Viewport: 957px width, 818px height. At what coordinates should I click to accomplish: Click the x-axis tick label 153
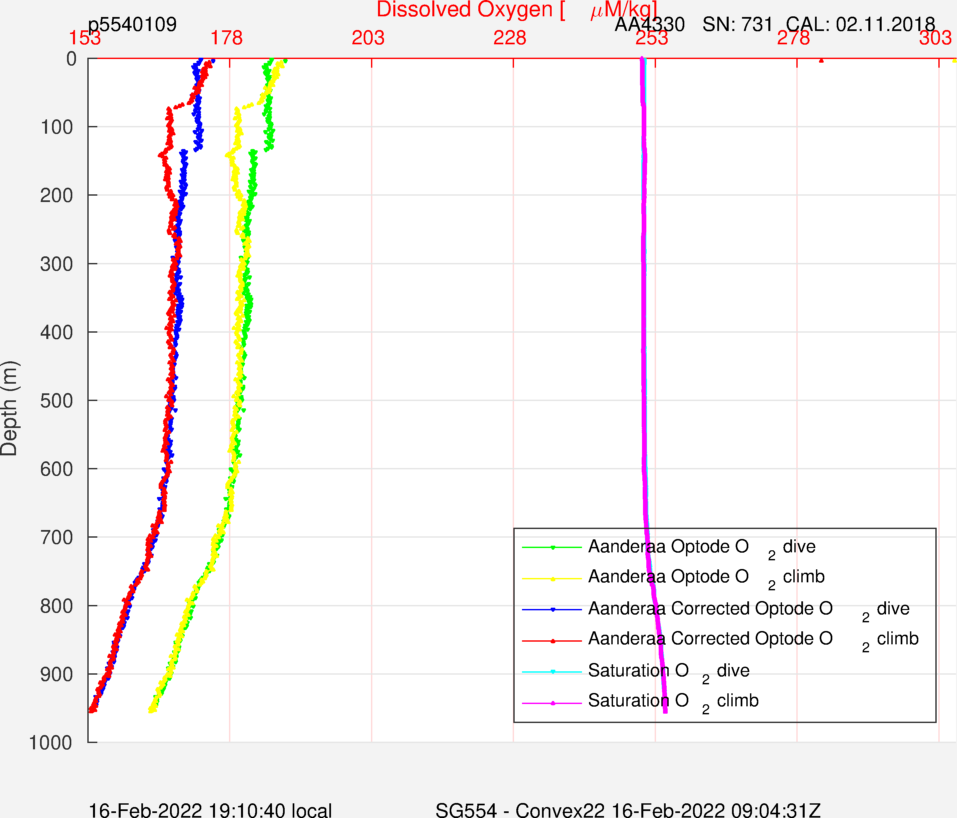coord(85,38)
